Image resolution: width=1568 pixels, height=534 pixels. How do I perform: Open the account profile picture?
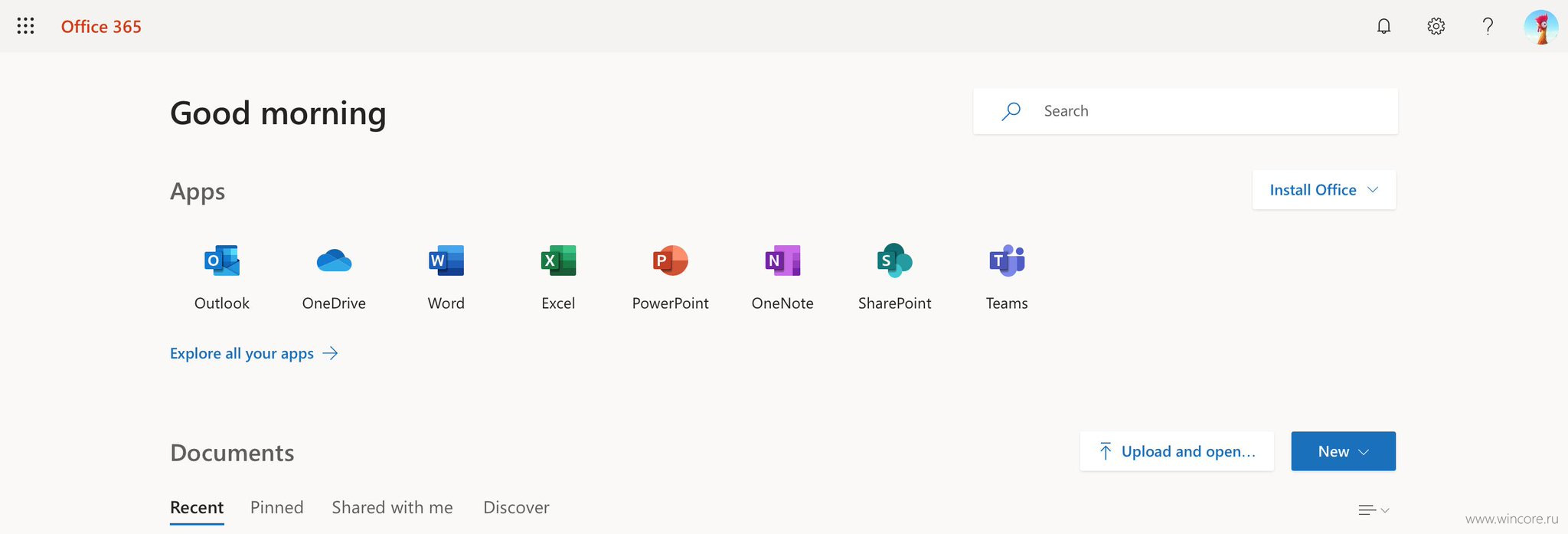point(1540,27)
